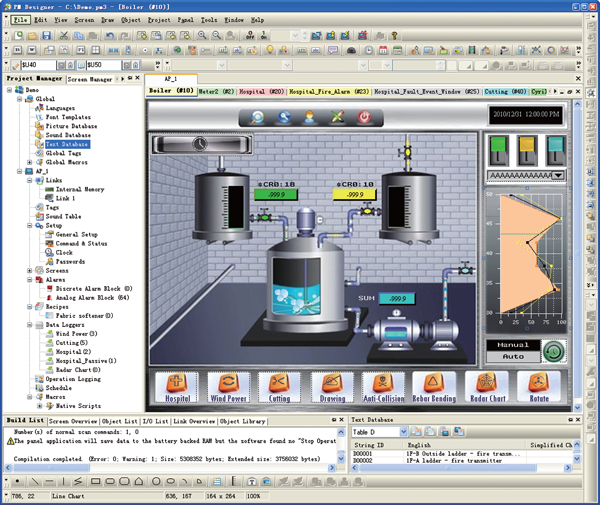Click the State 0 Off icon
The height and width of the screenshot is (505, 600).
(250, 36)
